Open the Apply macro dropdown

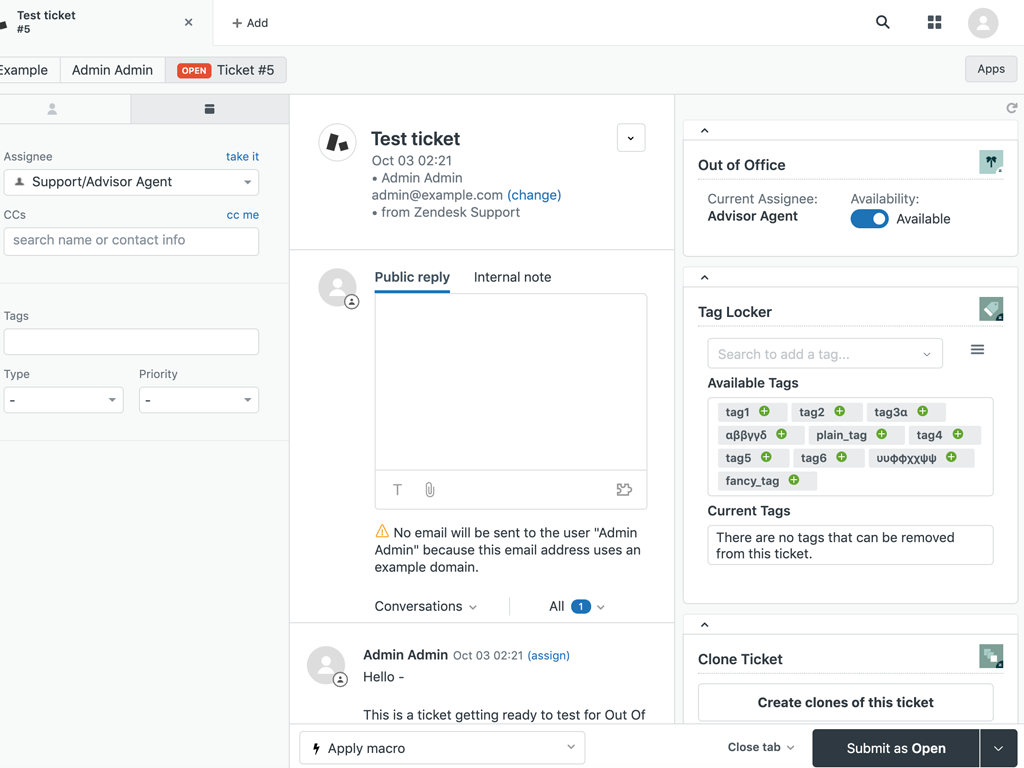coord(442,748)
